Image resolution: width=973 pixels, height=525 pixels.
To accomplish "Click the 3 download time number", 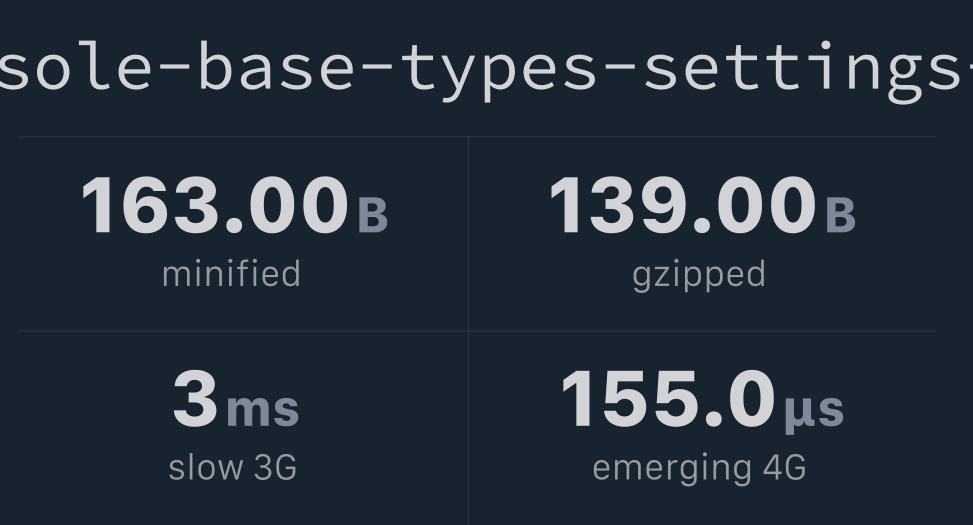I will click(x=195, y=399).
